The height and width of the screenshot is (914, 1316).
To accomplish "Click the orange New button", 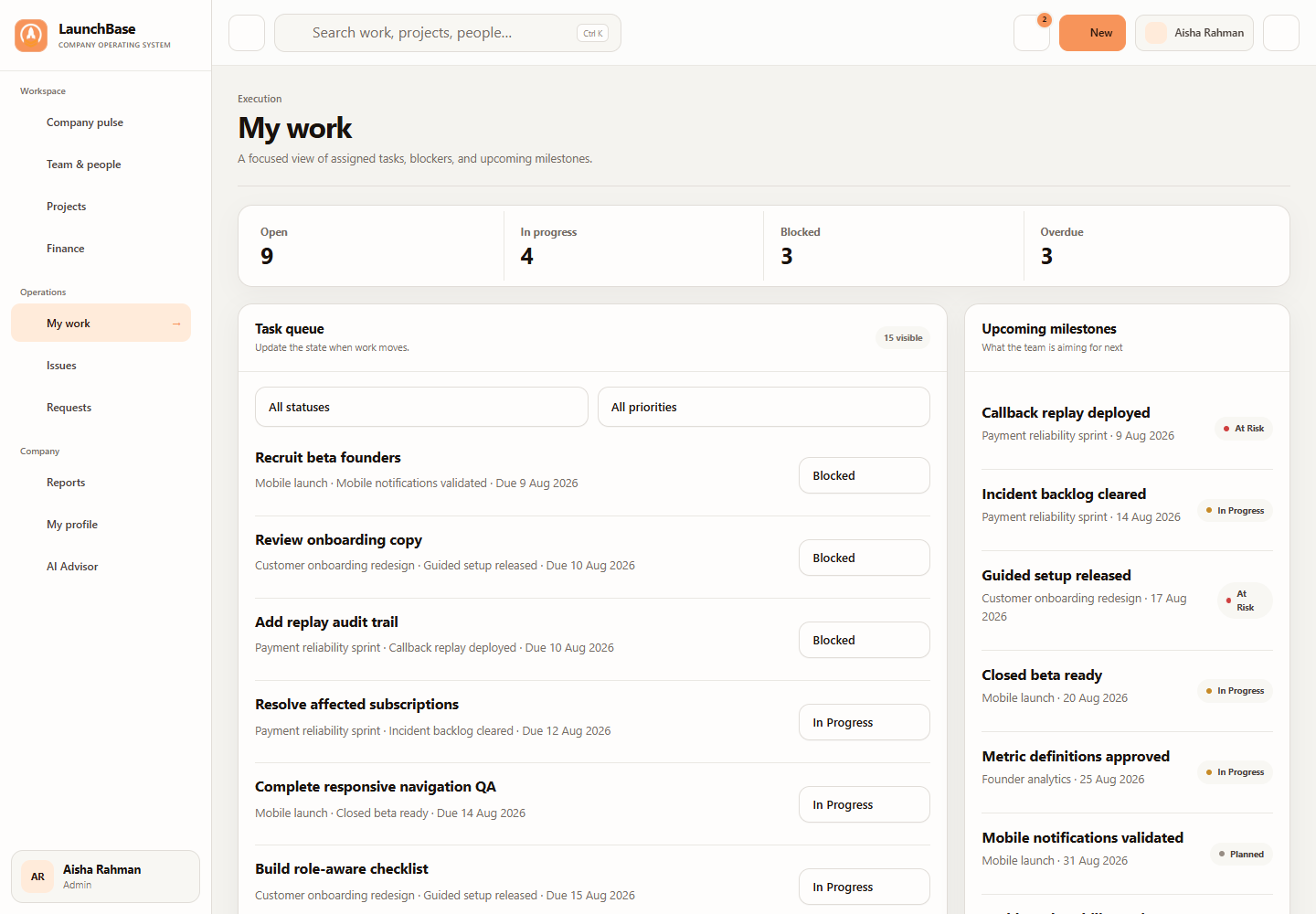I will click(1092, 33).
